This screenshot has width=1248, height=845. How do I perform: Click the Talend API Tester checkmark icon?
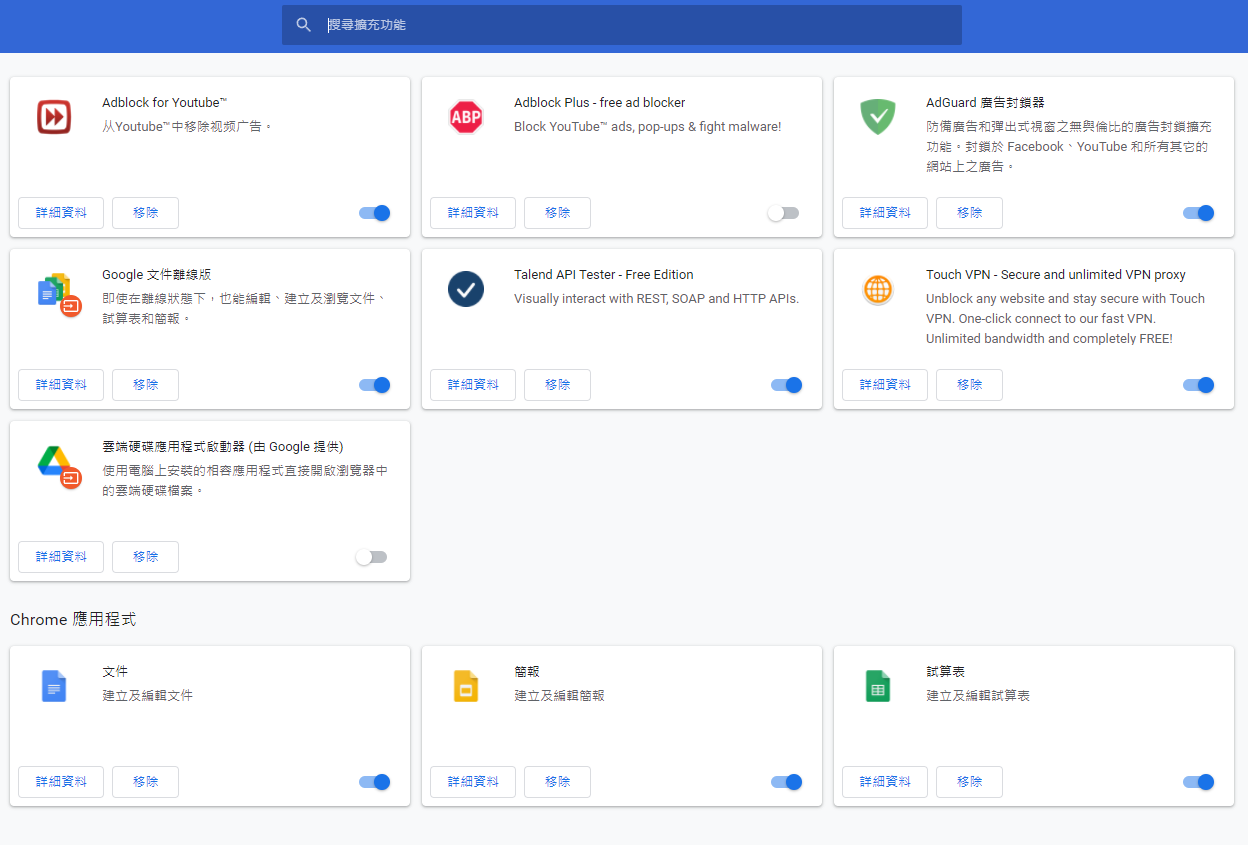coord(466,289)
